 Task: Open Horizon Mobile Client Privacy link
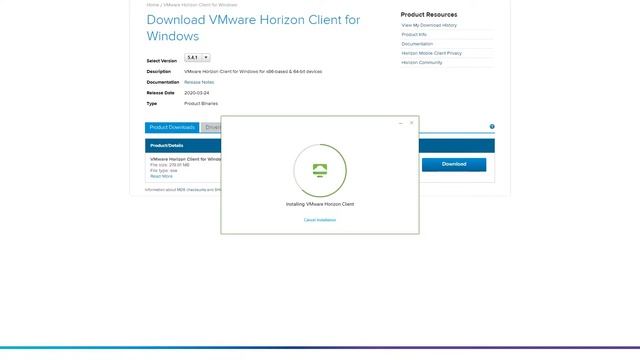(x=431, y=53)
